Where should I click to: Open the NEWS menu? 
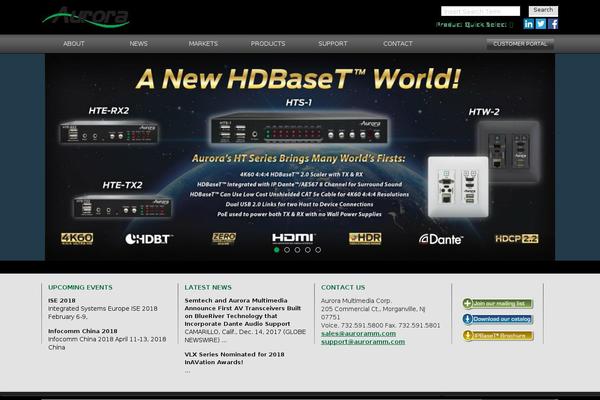click(x=139, y=44)
